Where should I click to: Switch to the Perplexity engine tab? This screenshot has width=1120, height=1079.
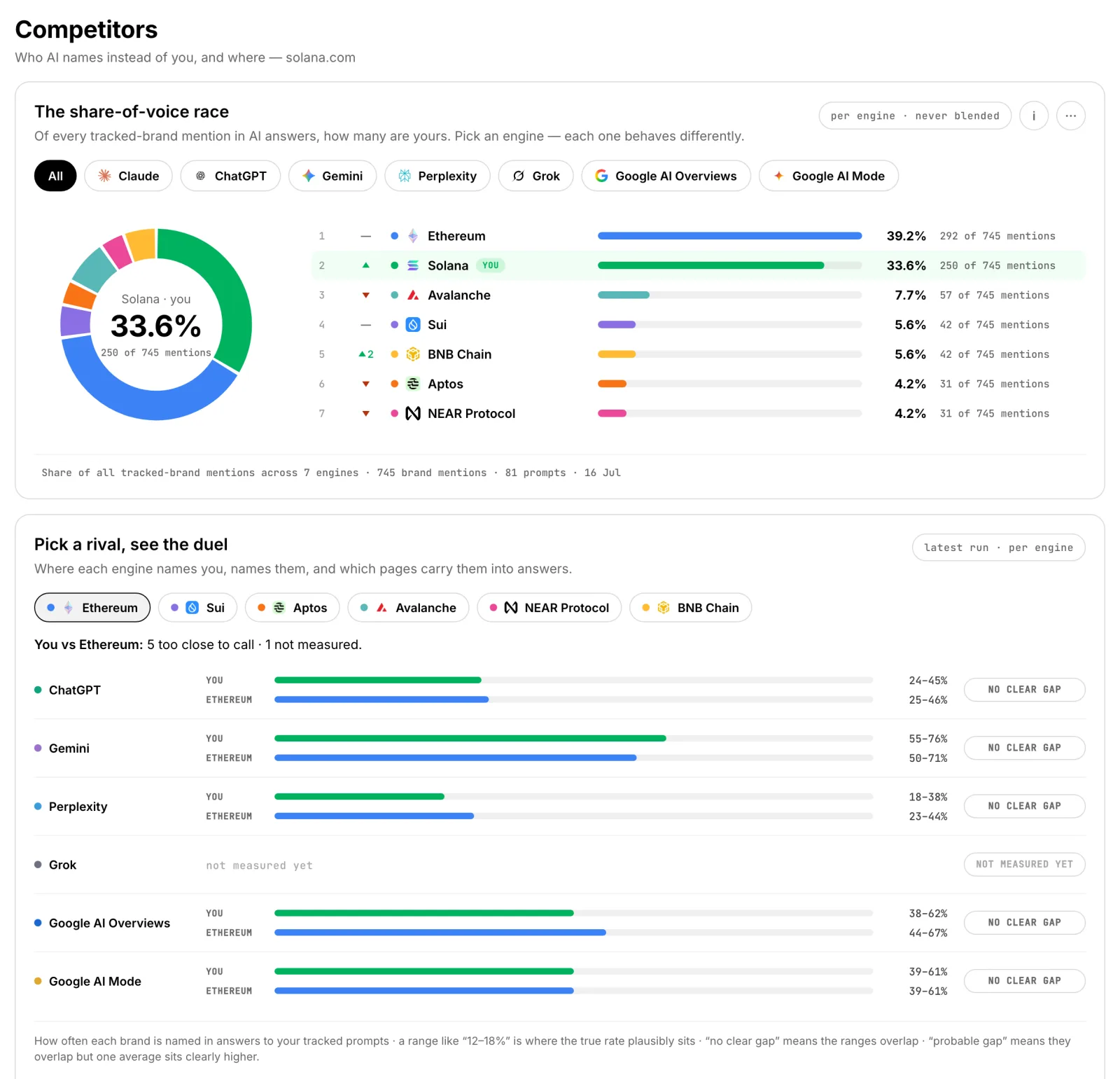click(x=437, y=176)
